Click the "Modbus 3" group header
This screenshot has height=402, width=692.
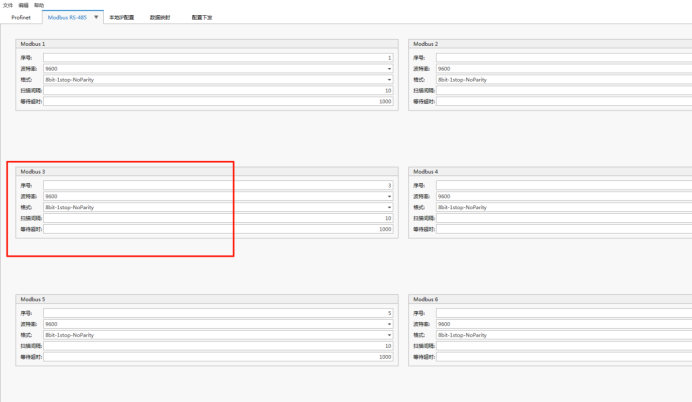pyautogui.click(x=207, y=171)
